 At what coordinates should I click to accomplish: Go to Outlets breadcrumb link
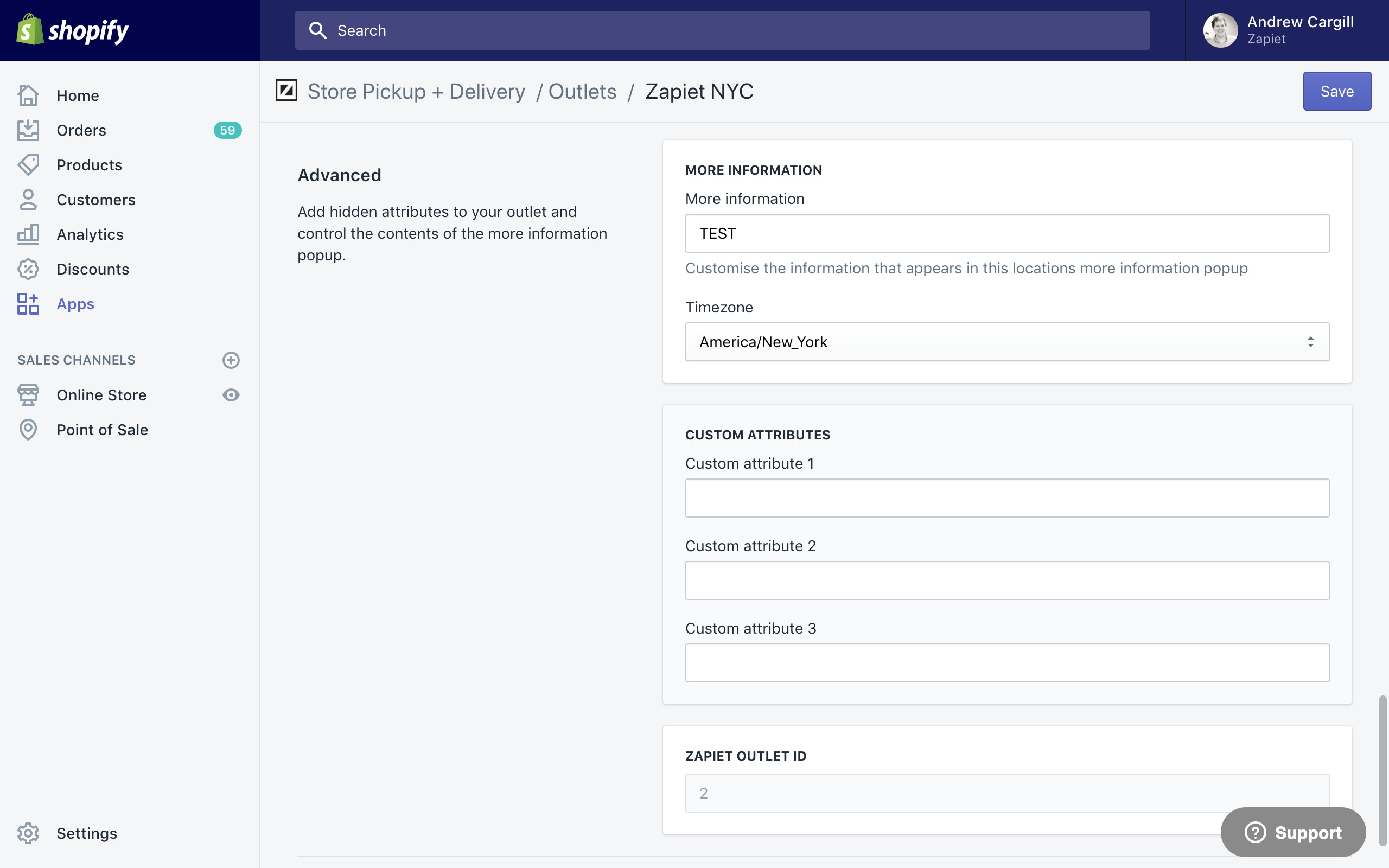point(582,91)
